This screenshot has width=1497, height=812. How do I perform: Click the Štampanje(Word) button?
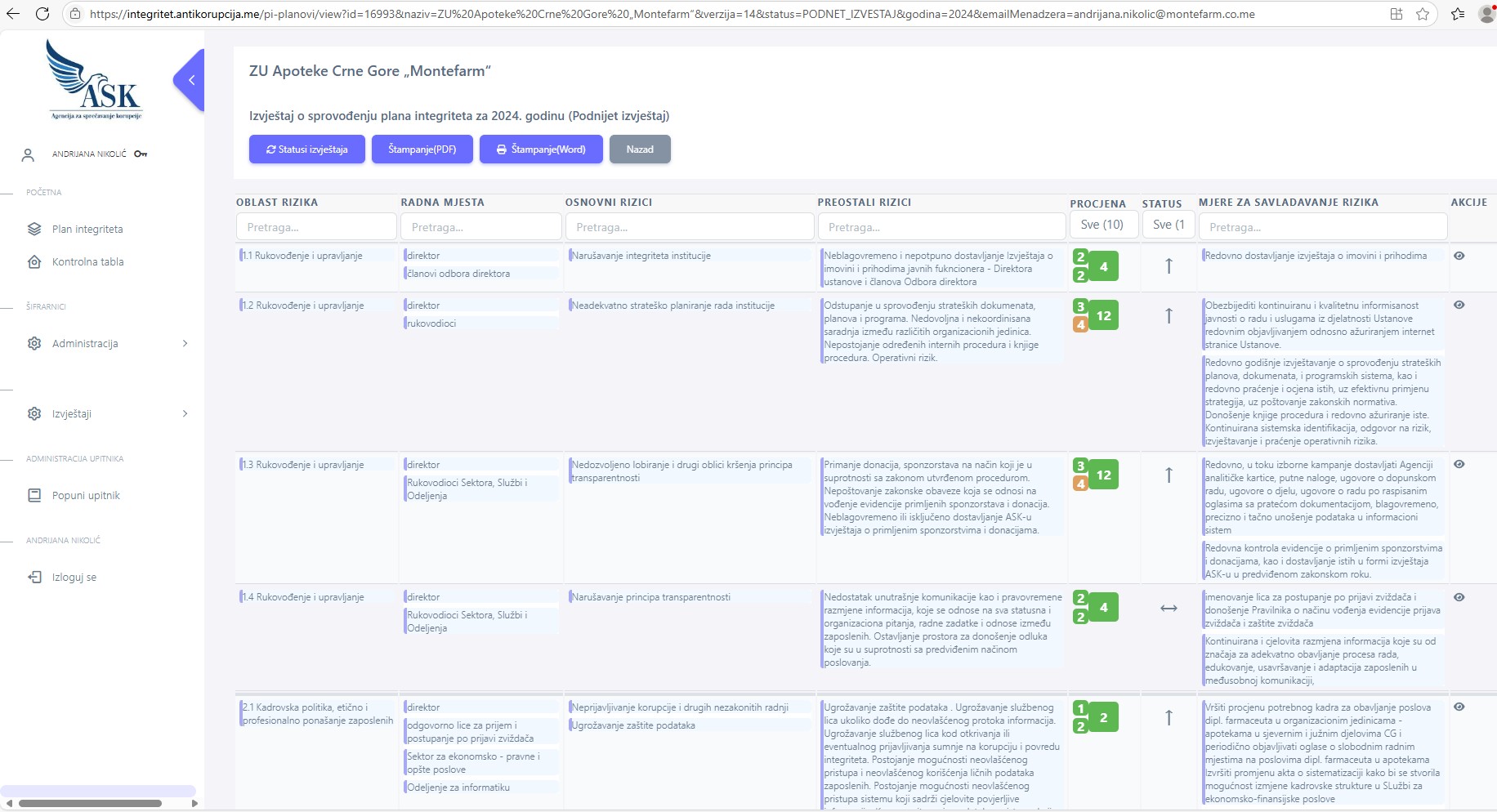[541, 149]
